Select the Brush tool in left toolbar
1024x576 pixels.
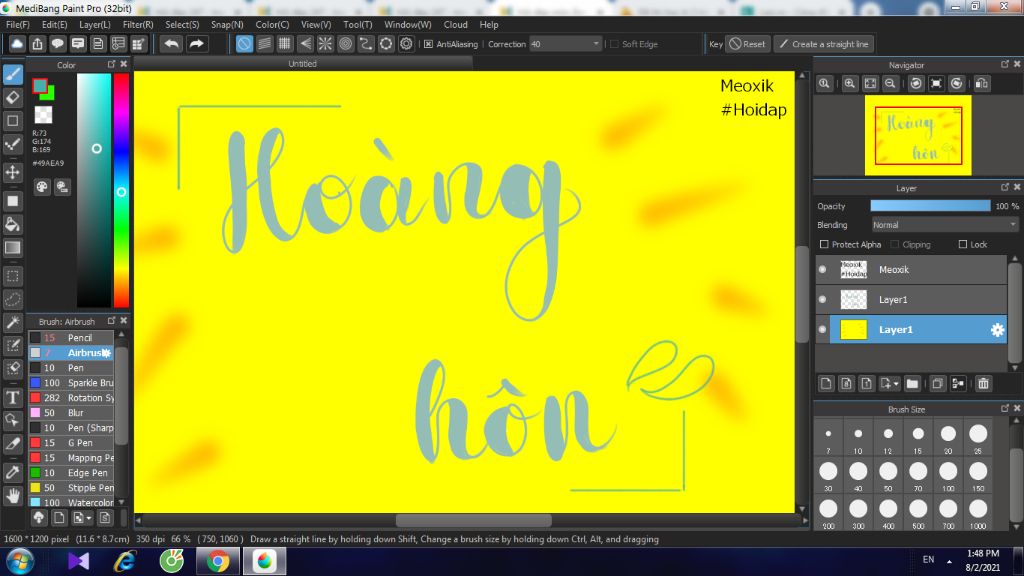[12, 74]
